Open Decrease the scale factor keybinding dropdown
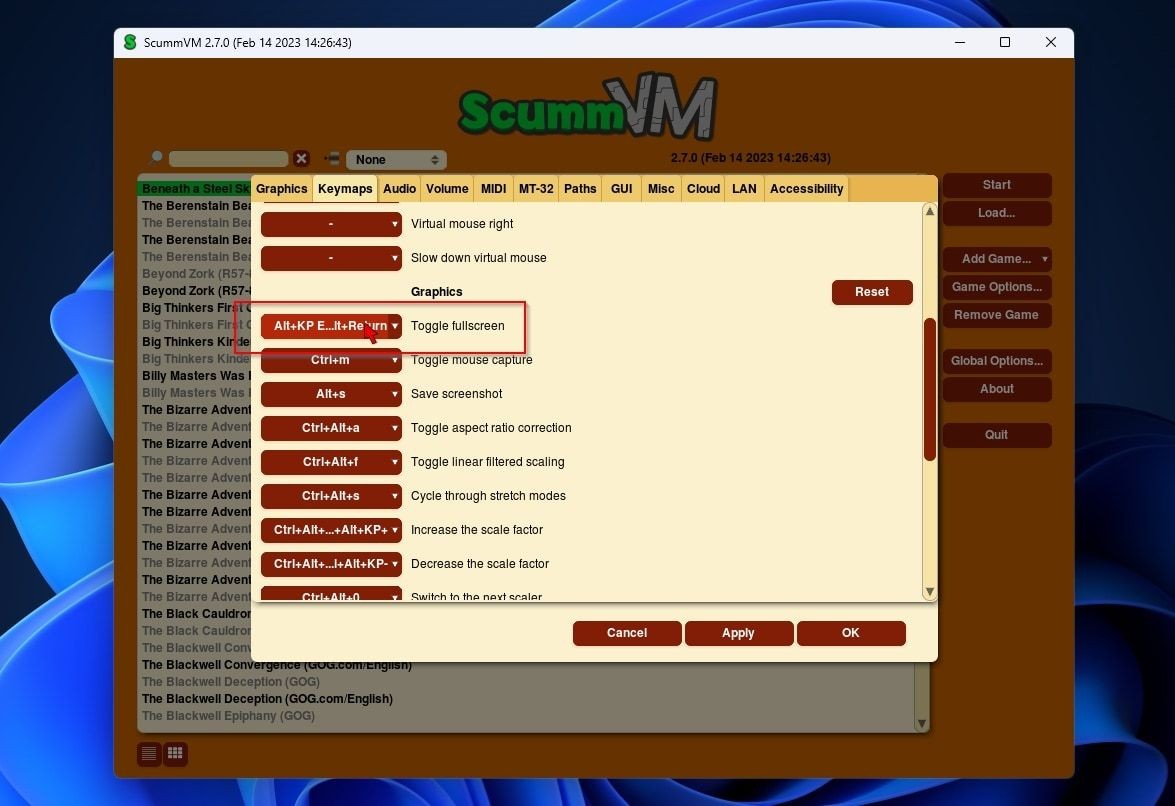 click(331, 564)
